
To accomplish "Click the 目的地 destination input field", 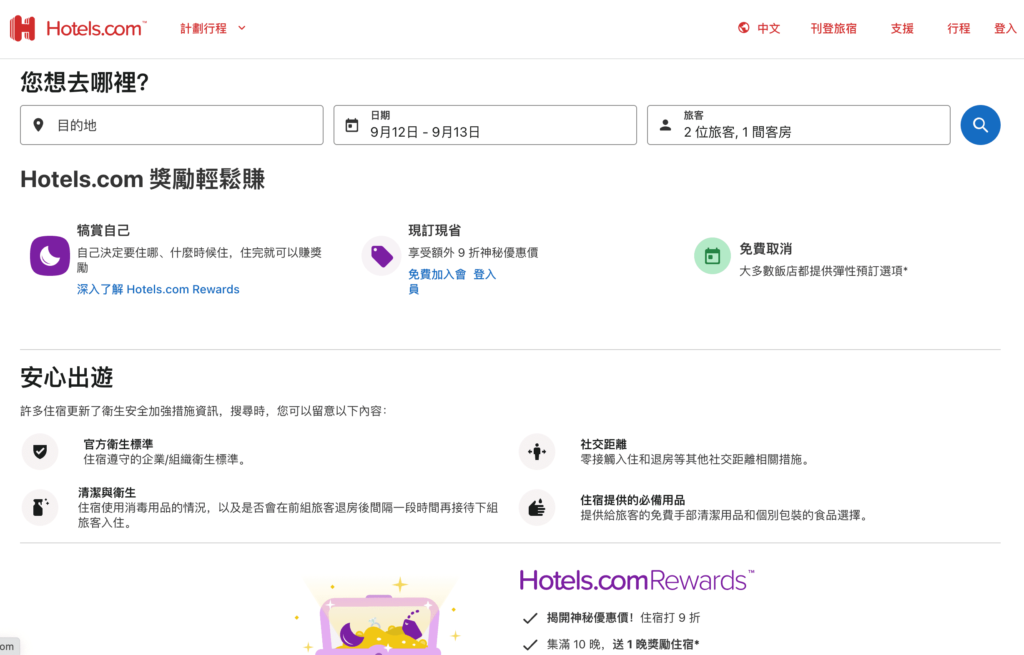I will (x=172, y=125).
